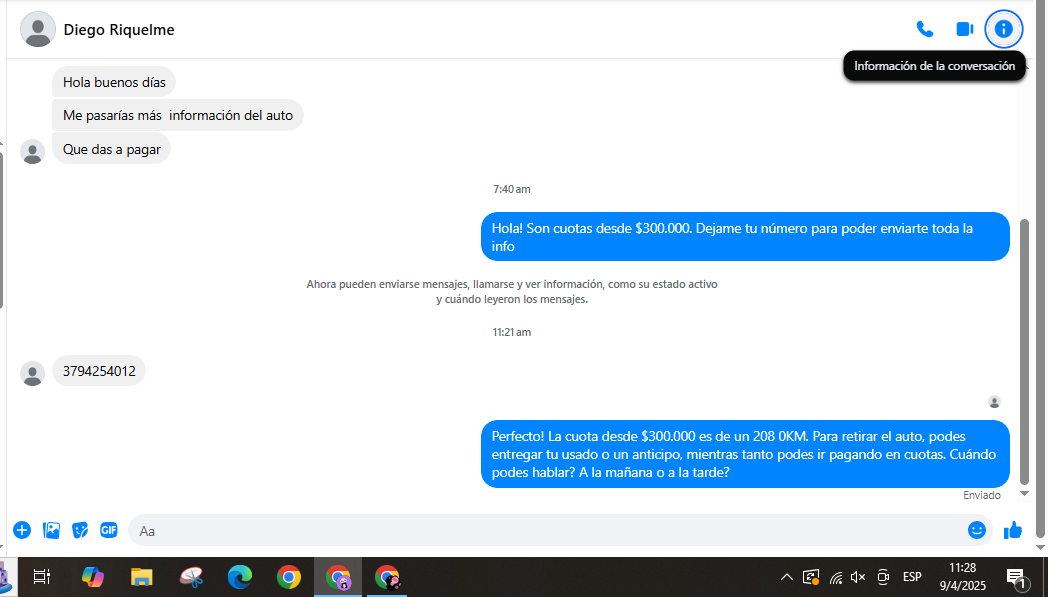Attach a photo using the image icon
1048x597 pixels.
(x=51, y=530)
